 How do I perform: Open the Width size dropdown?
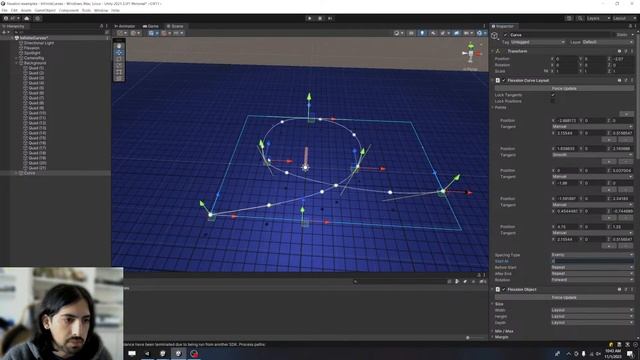point(592,310)
